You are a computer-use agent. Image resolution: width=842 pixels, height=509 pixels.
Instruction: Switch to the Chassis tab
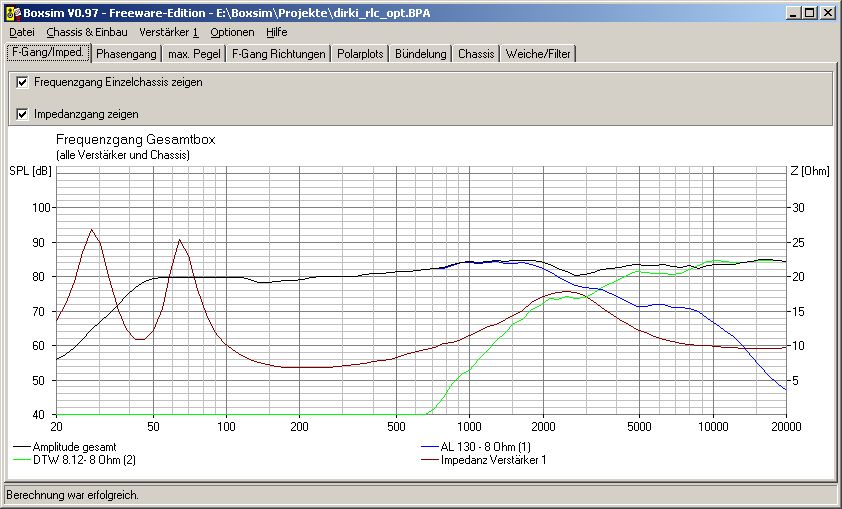coord(476,54)
